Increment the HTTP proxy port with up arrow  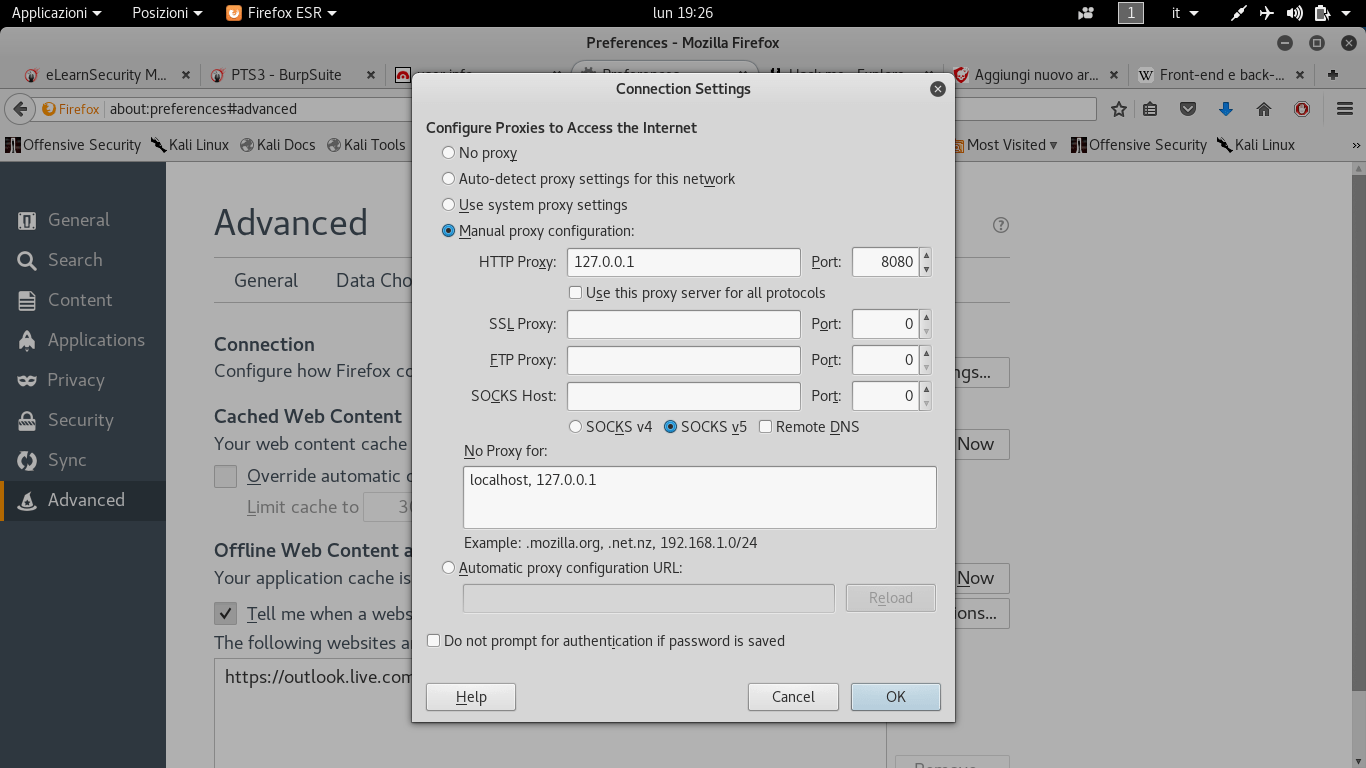pos(925,256)
